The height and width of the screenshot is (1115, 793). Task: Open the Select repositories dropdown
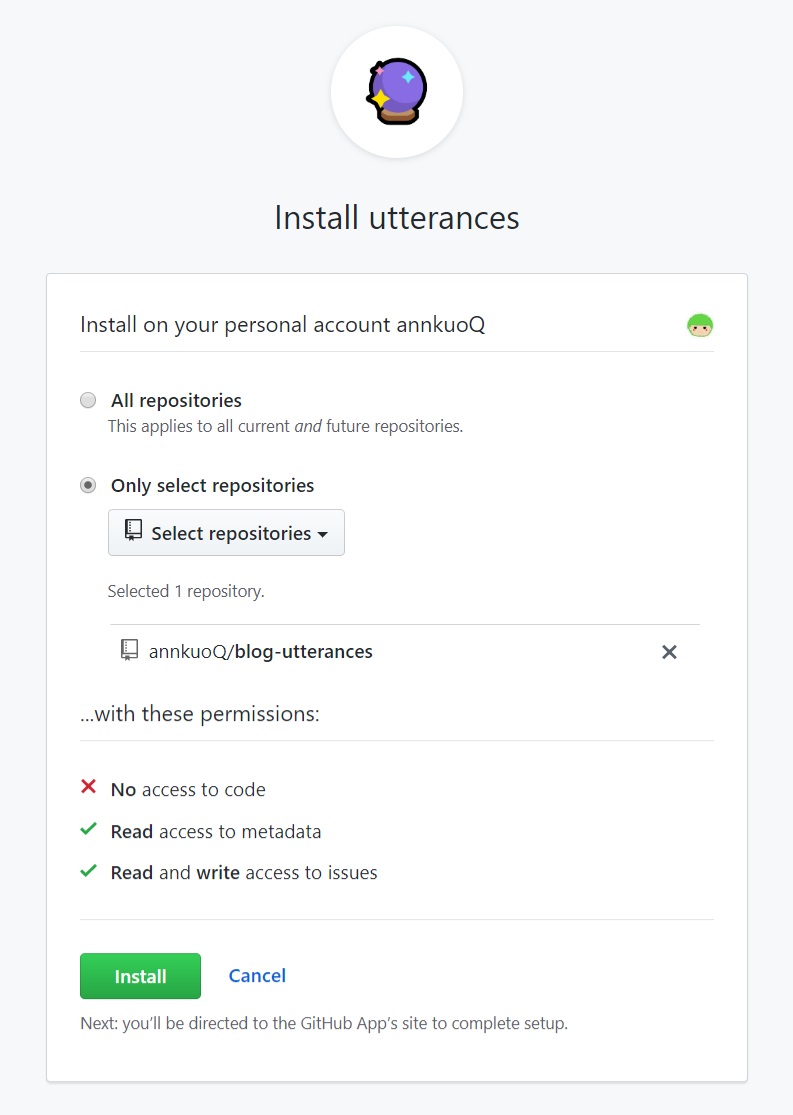pos(226,533)
